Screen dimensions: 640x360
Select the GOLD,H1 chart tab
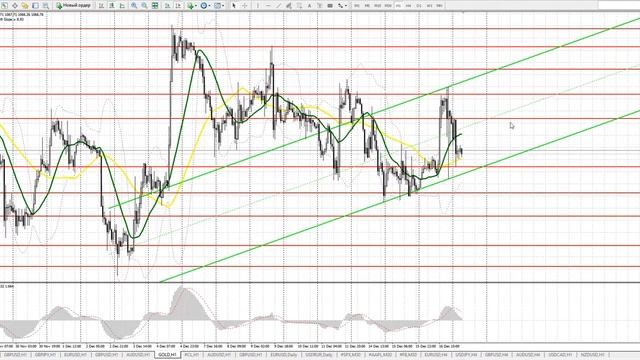pos(167,355)
